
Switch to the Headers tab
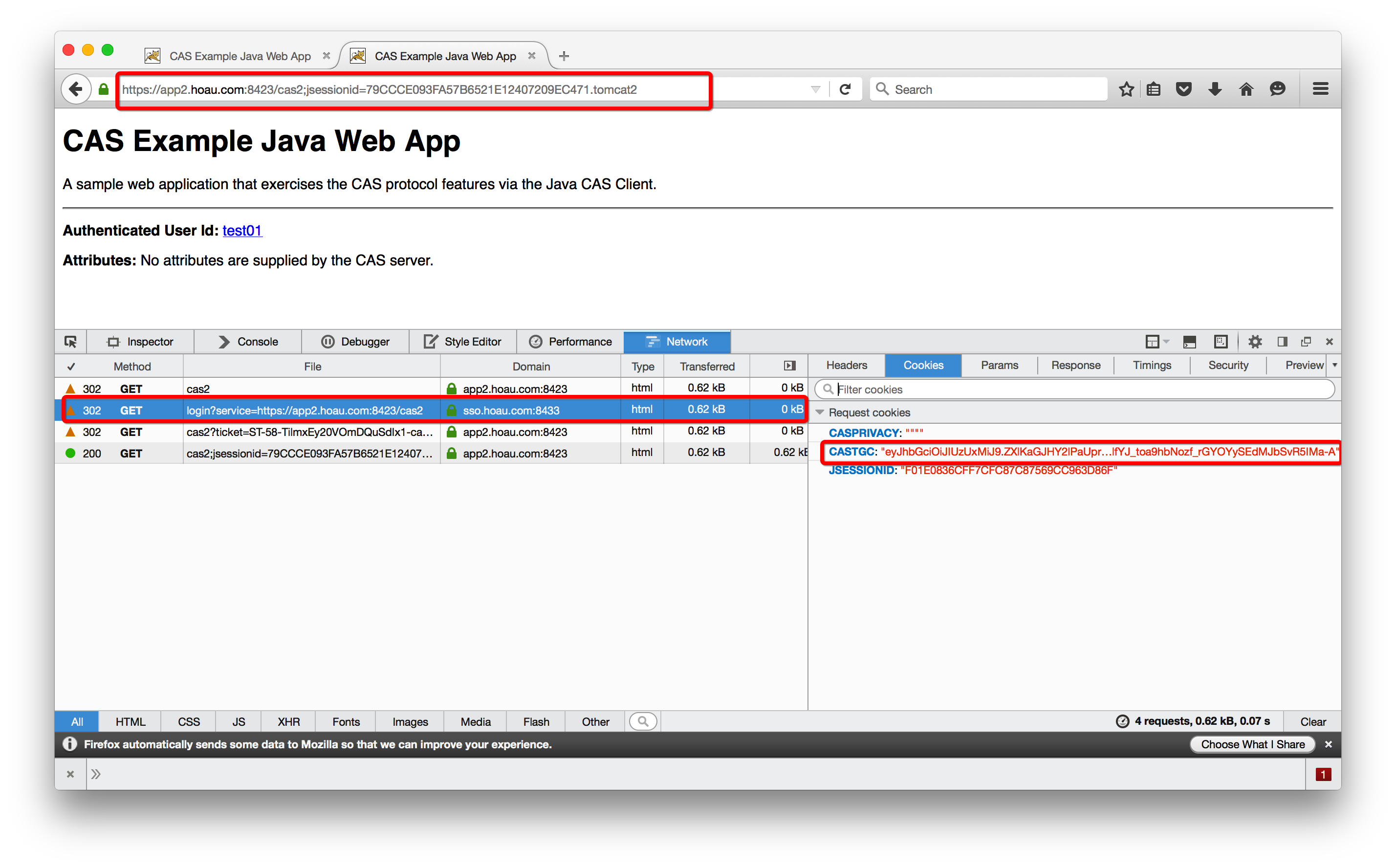tap(846, 365)
